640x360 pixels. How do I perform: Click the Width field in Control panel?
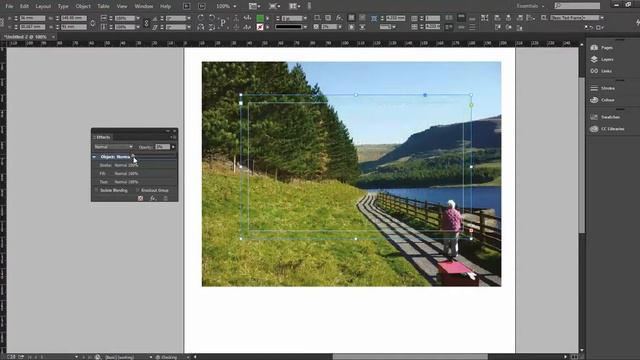tap(74, 18)
